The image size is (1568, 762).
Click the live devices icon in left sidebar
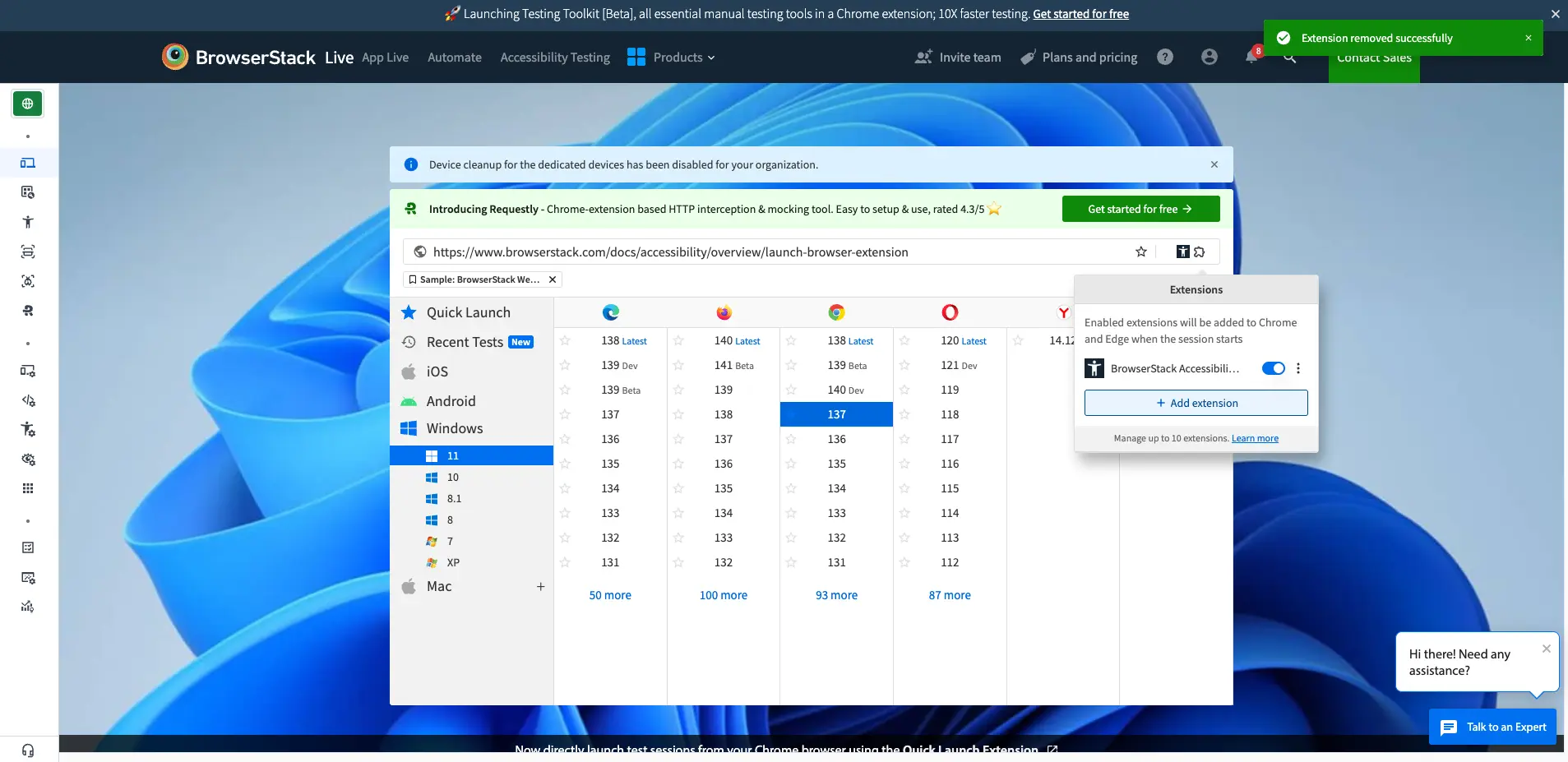(x=28, y=163)
